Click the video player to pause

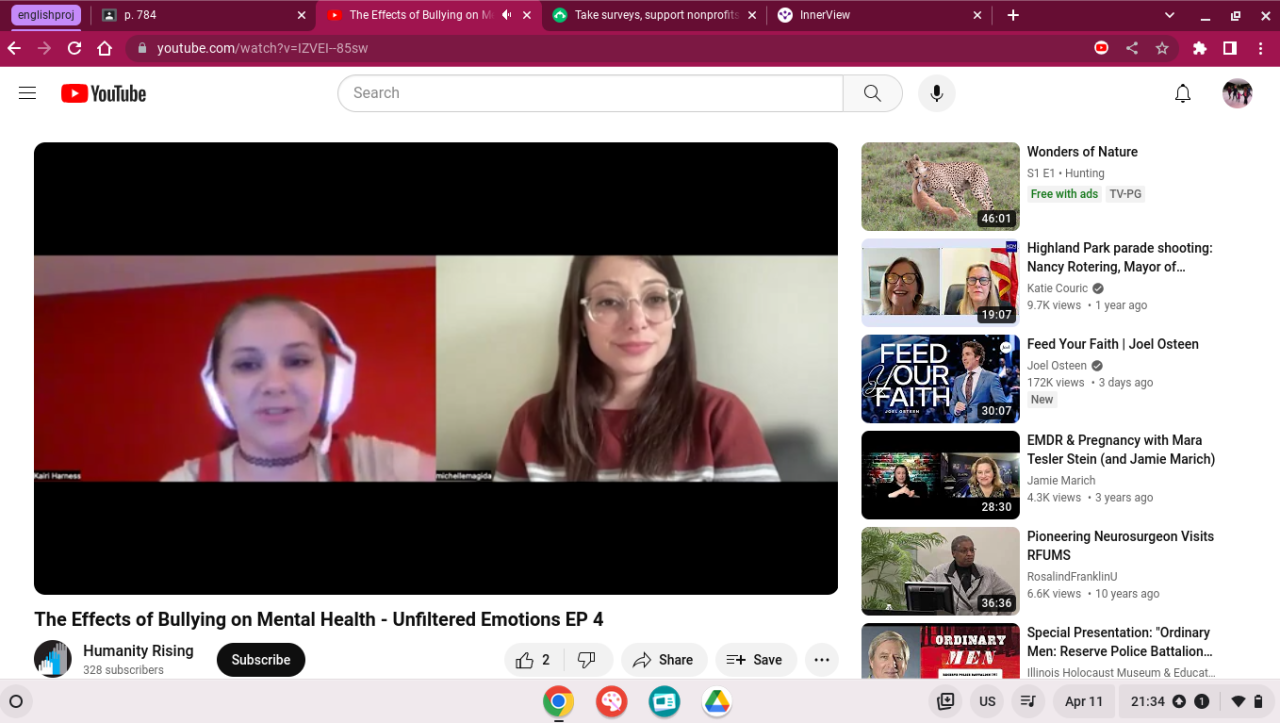tap(436, 368)
